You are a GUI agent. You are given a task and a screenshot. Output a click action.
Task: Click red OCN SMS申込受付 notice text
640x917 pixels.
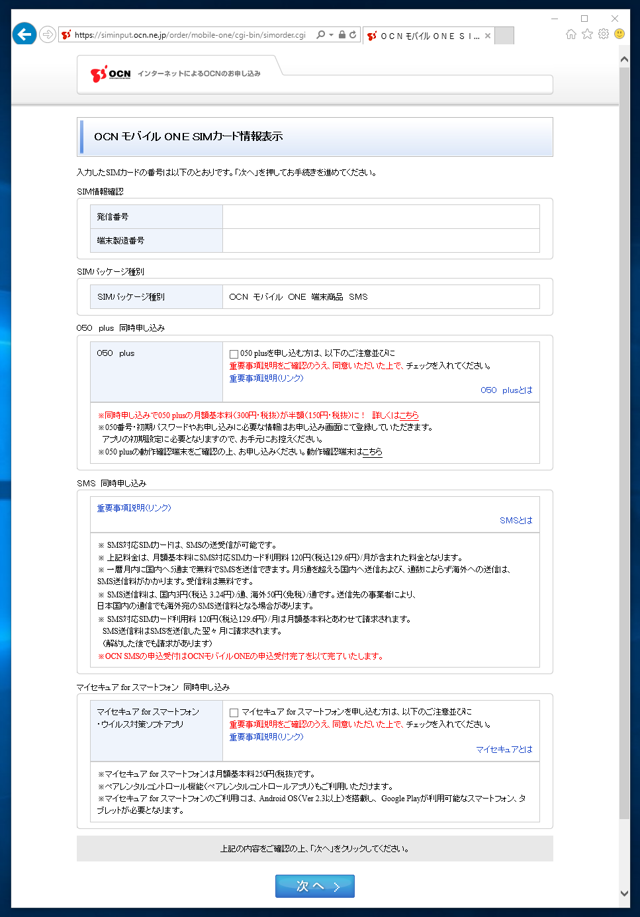click(x=241, y=656)
